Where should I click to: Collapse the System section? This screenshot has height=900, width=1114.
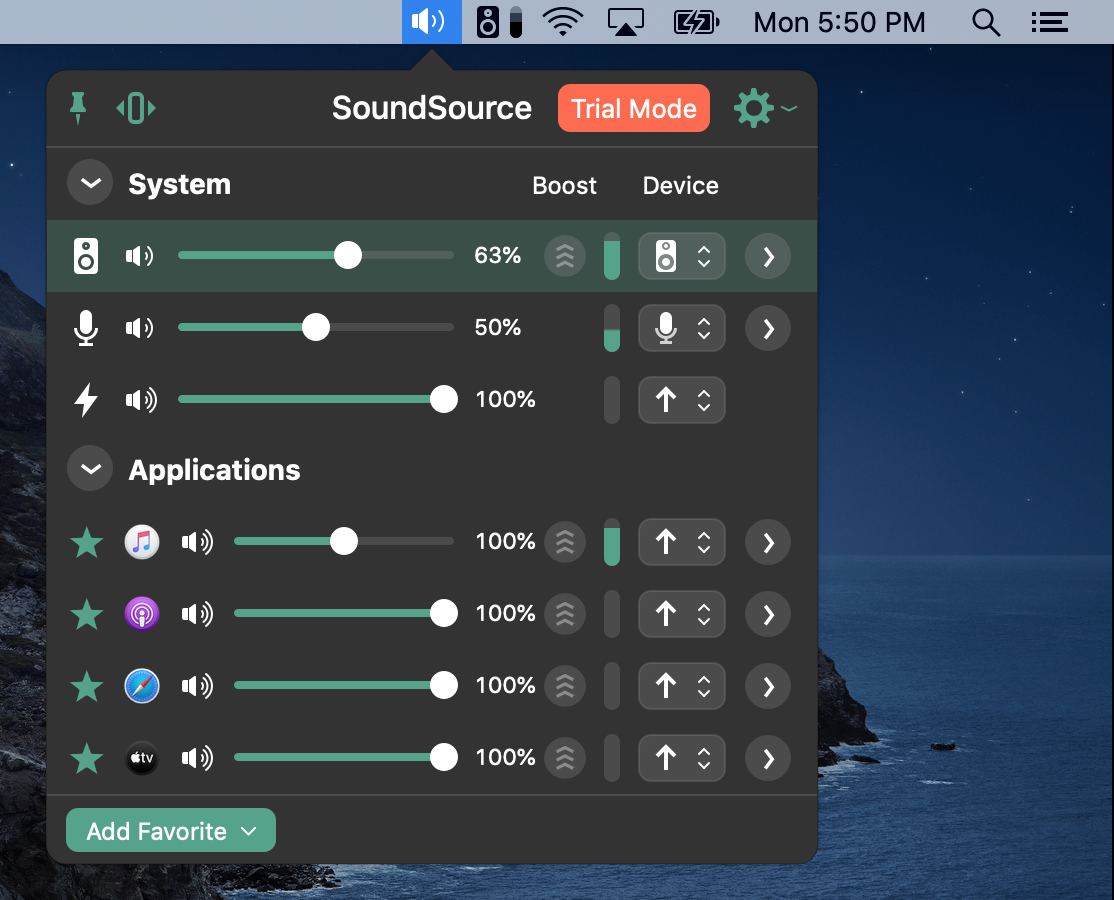click(90, 183)
